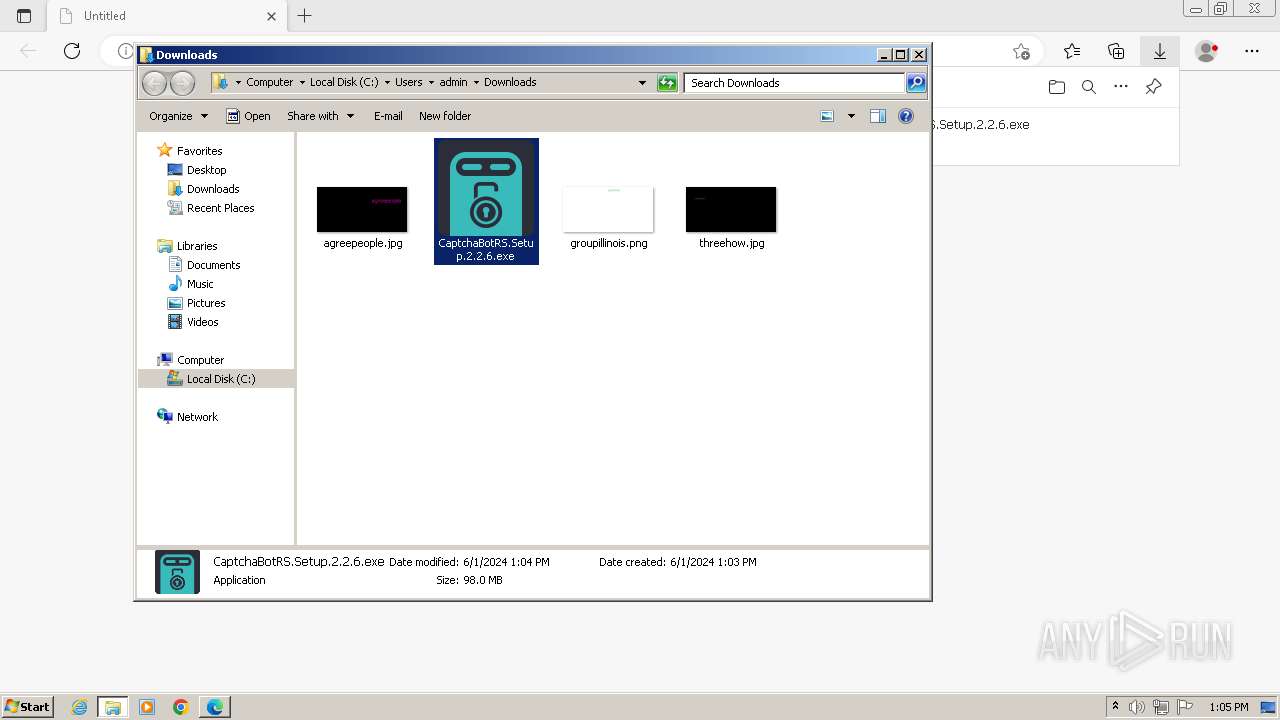Pin the Edge downloads panel
The width and height of the screenshot is (1280, 720).
(1153, 87)
